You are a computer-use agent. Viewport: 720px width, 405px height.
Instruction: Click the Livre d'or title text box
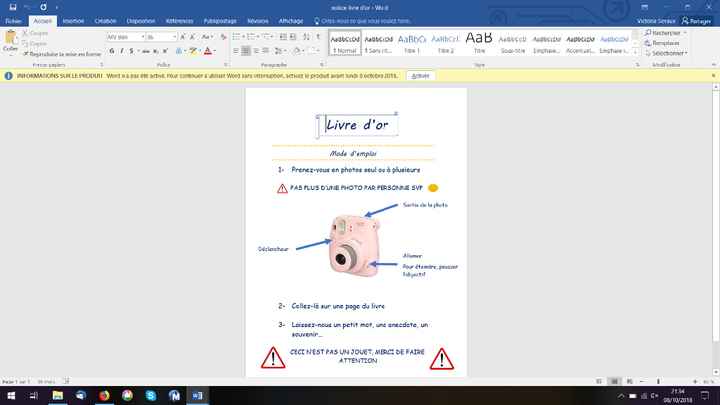click(x=357, y=125)
